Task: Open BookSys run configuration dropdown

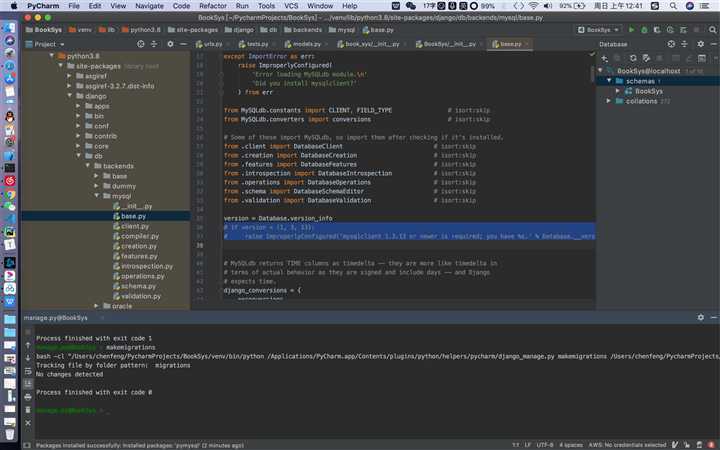Action: point(598,30)
